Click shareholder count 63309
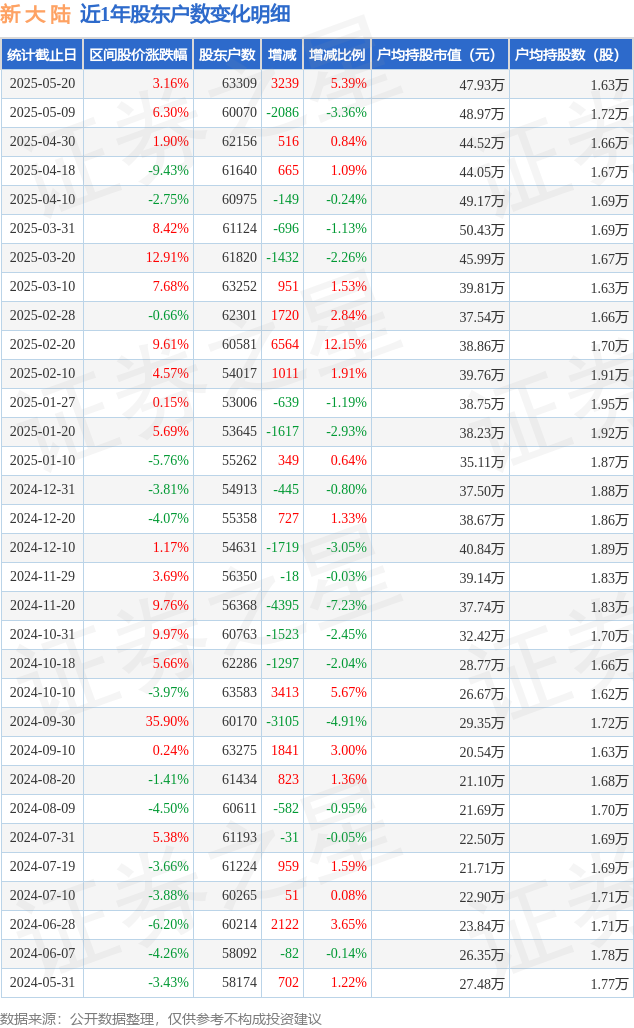 pos(239,84)
